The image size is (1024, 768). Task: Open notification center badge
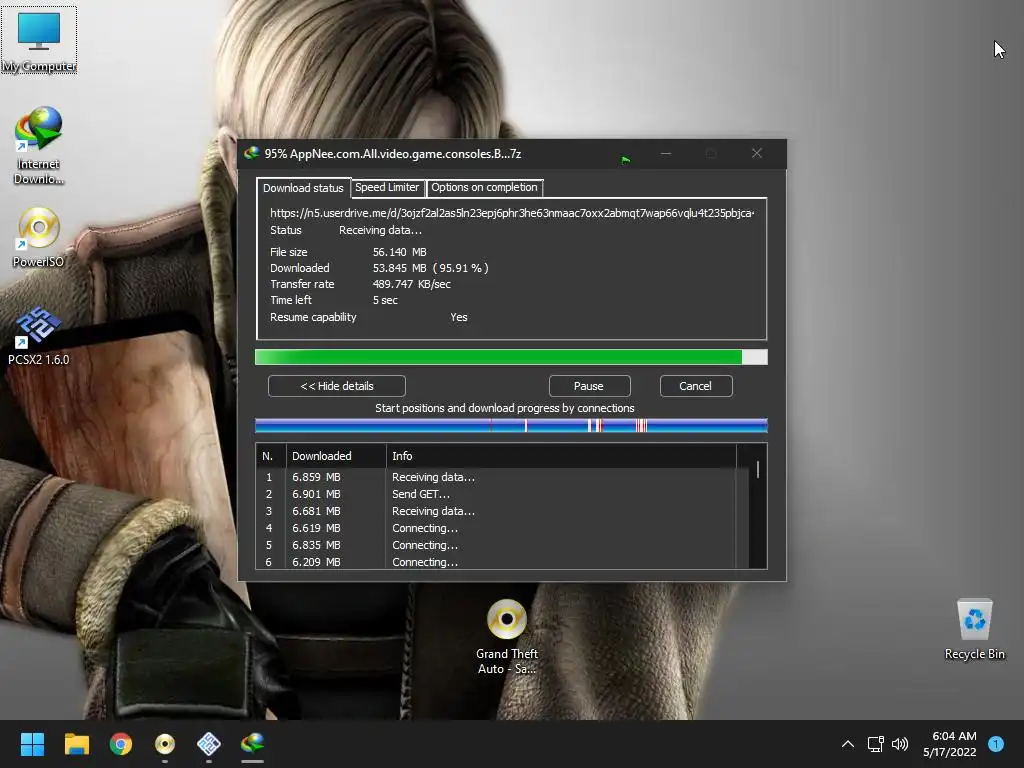tap(996, 744)
